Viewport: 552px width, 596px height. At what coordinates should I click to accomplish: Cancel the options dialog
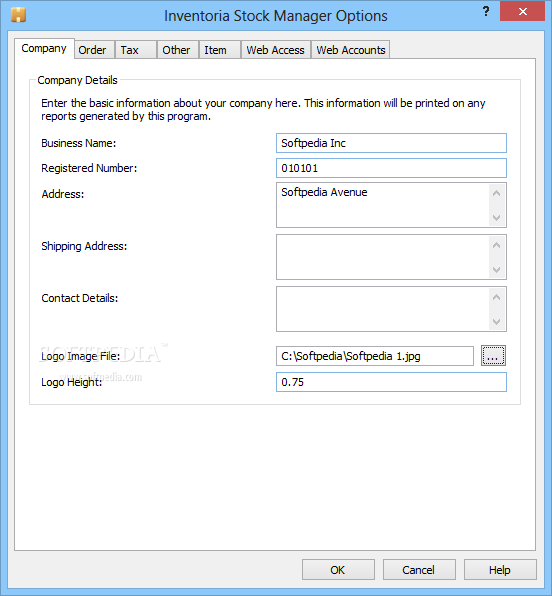419,569
